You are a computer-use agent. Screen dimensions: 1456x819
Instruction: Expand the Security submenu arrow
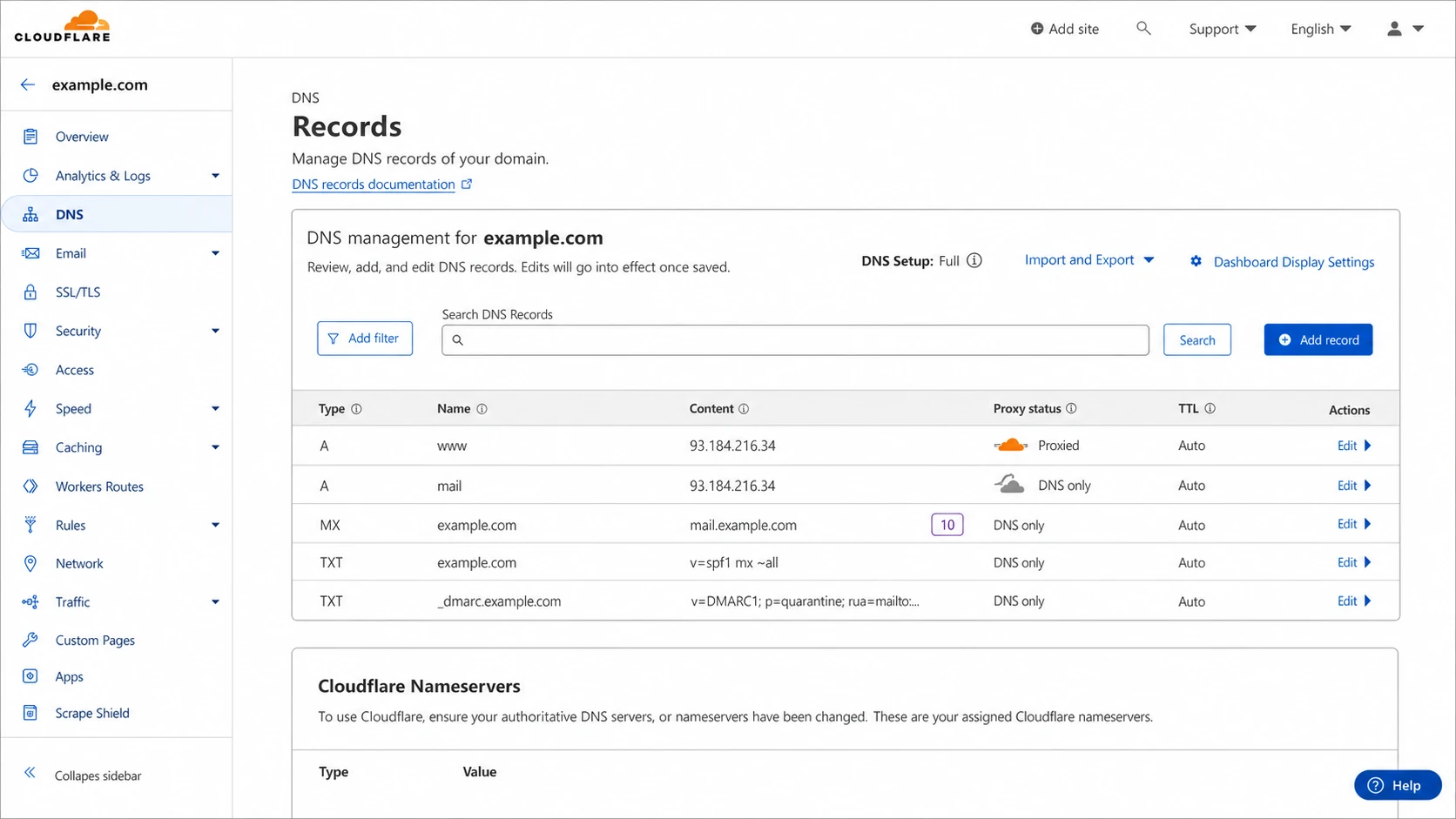tap(215, 331)
